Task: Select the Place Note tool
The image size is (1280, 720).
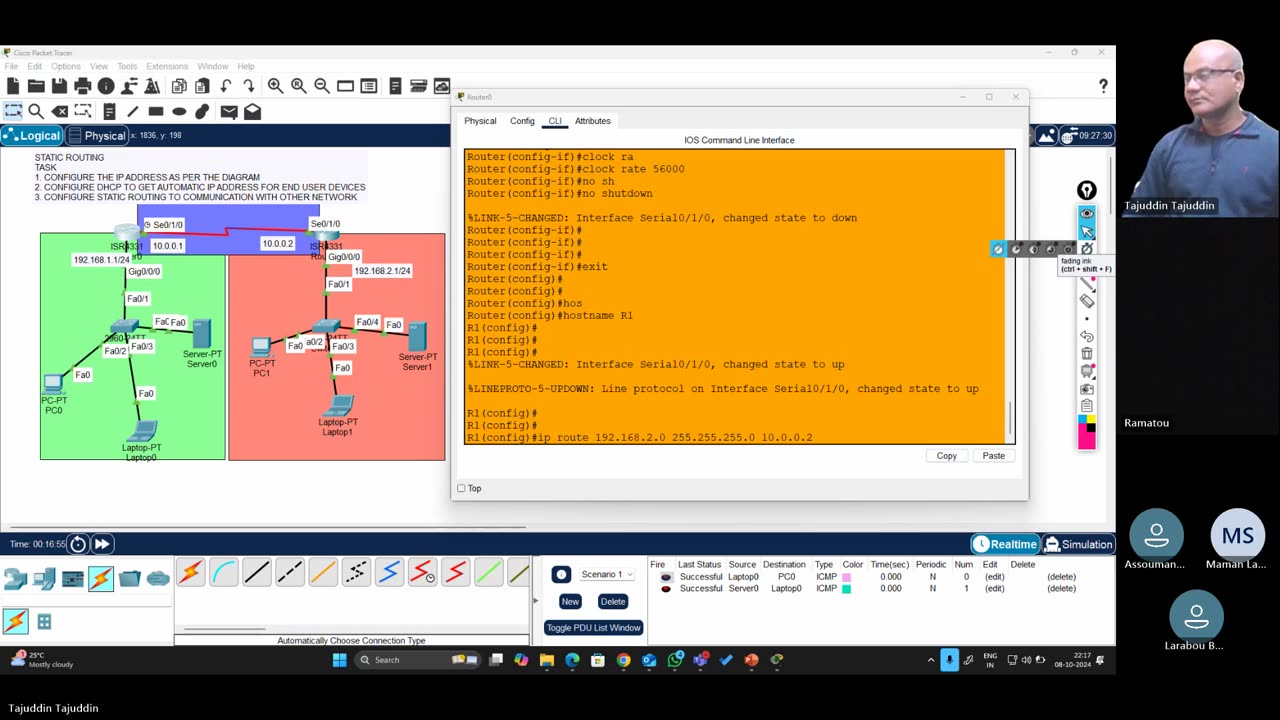Action: tap(108, 112)
